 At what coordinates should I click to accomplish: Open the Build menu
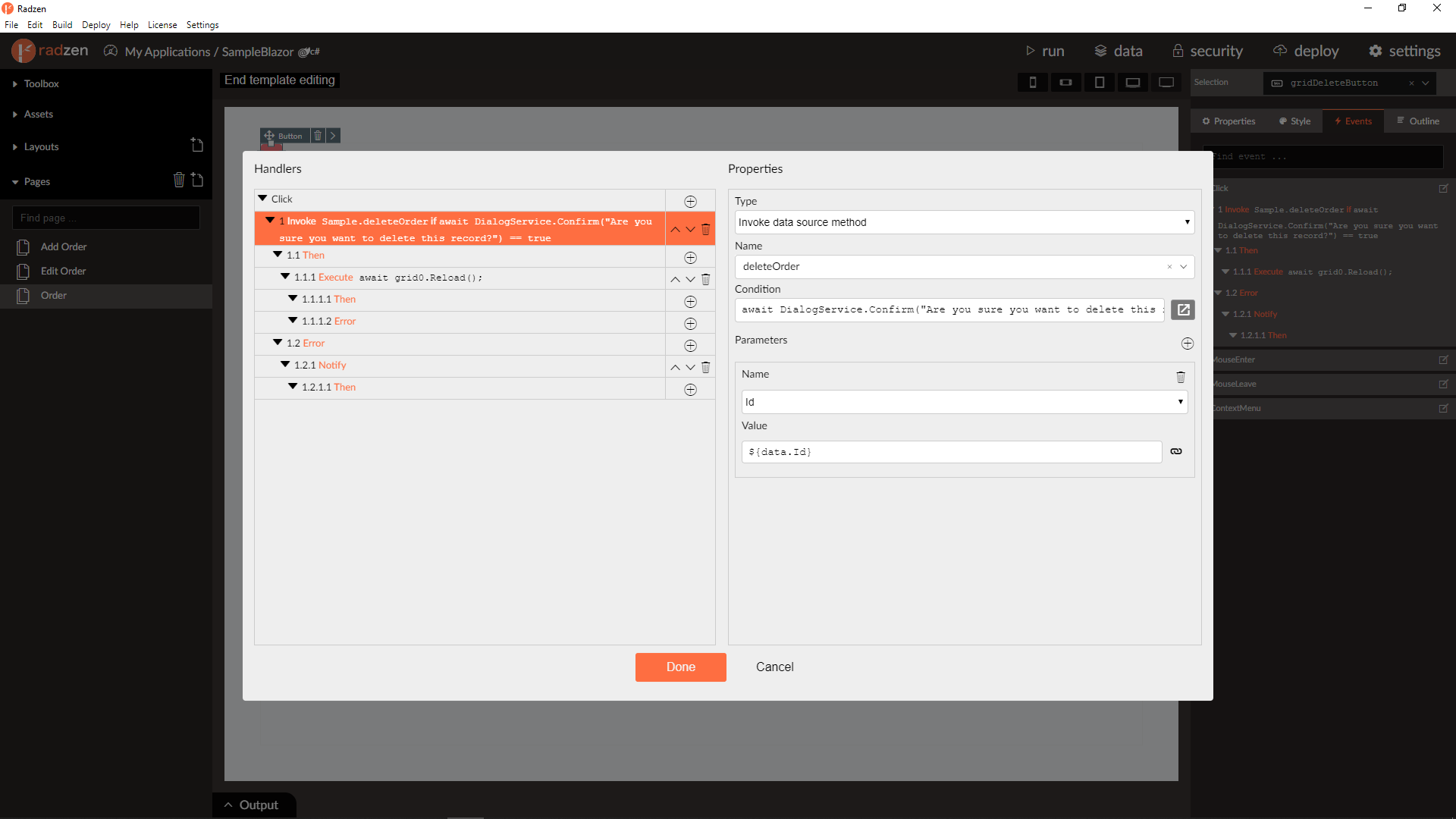(x=62, y=24)
